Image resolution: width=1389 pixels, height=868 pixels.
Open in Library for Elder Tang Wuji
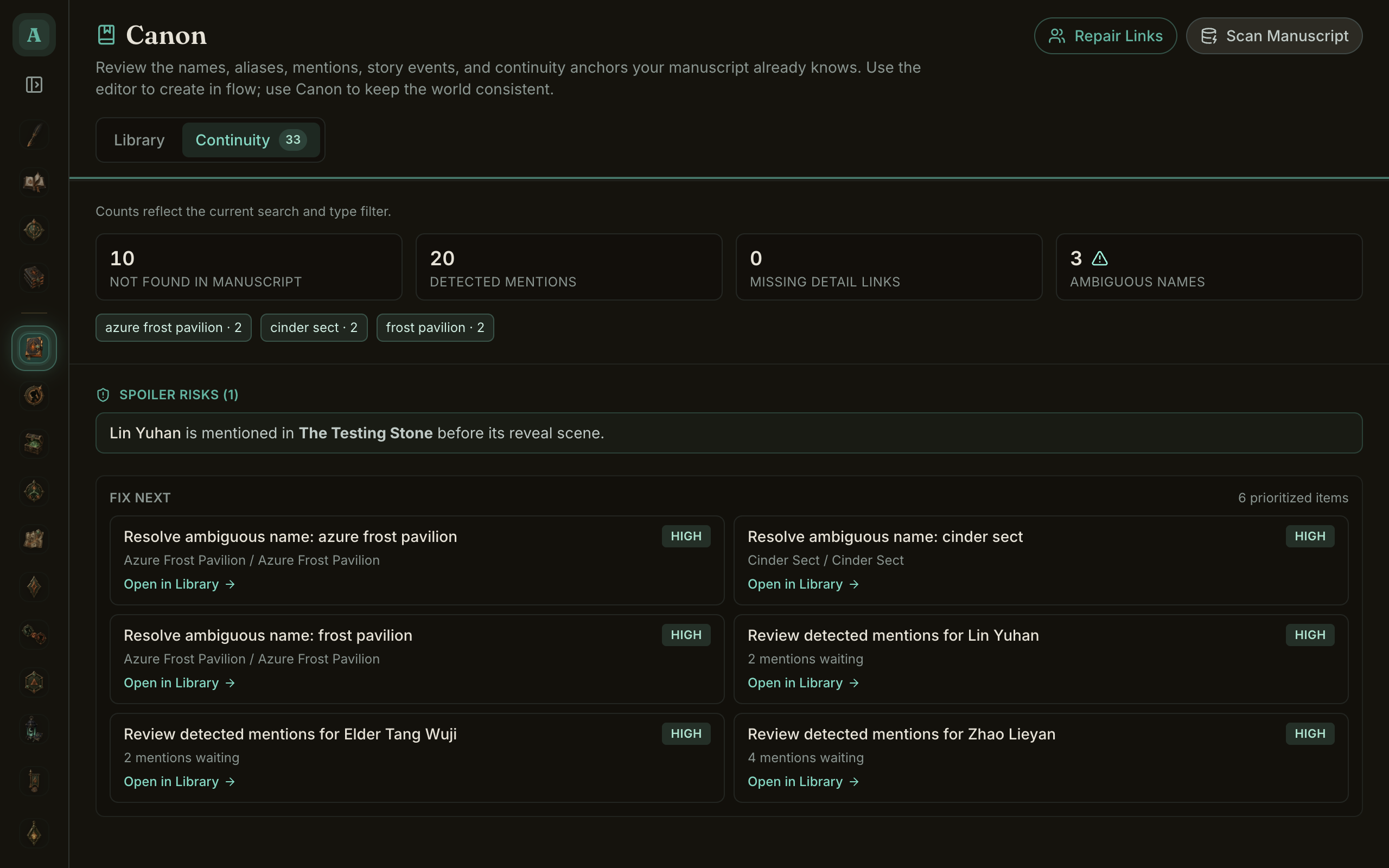180,782
